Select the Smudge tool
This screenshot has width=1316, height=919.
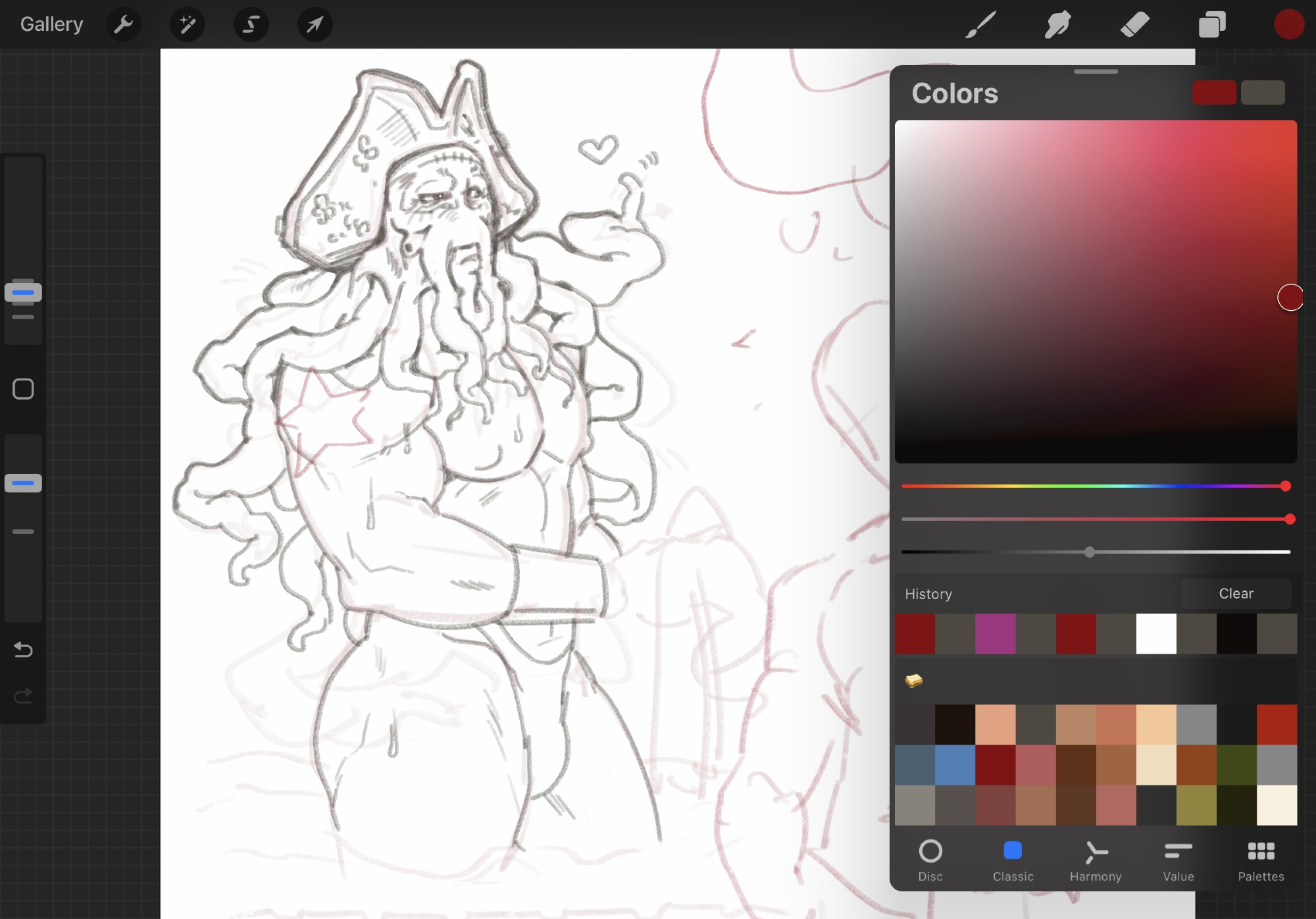tap(1057, 25)
